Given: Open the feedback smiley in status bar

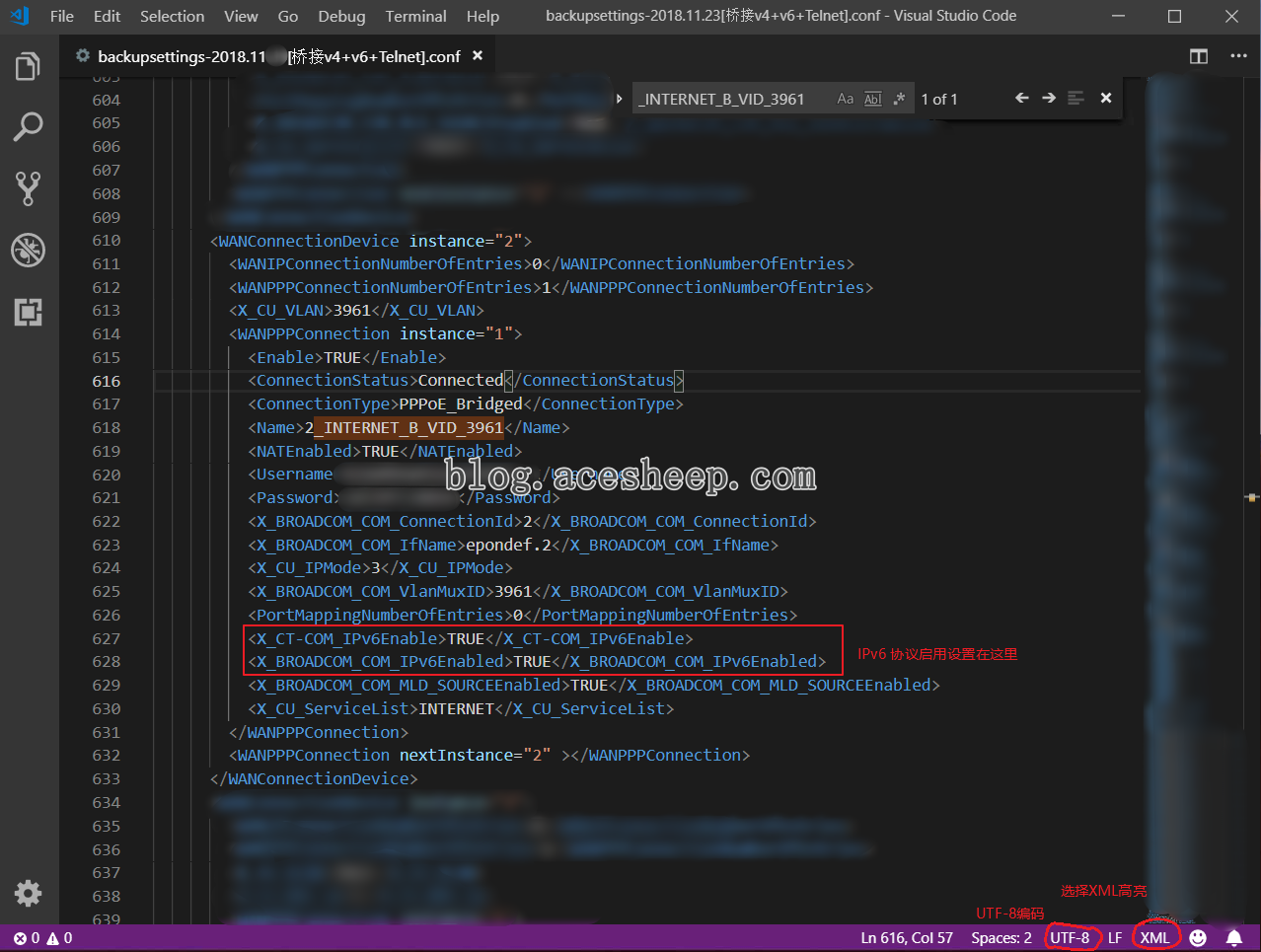Looking at the screenshot, I should (x=1198, y=938).
